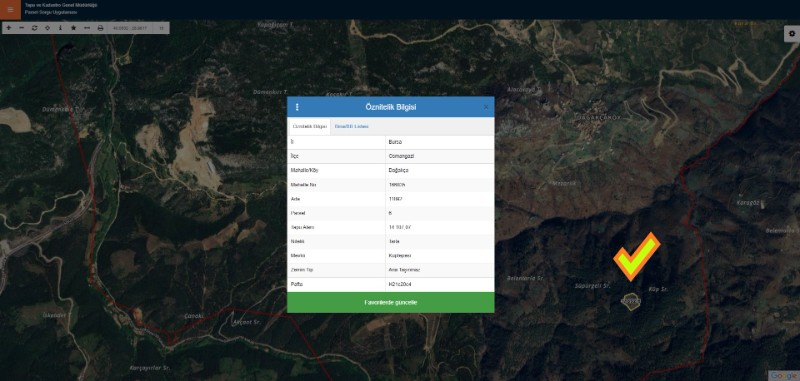Click the refresh map icon
Image resolution: width=800 pixels, height=381 pixels.
[35, 28]
